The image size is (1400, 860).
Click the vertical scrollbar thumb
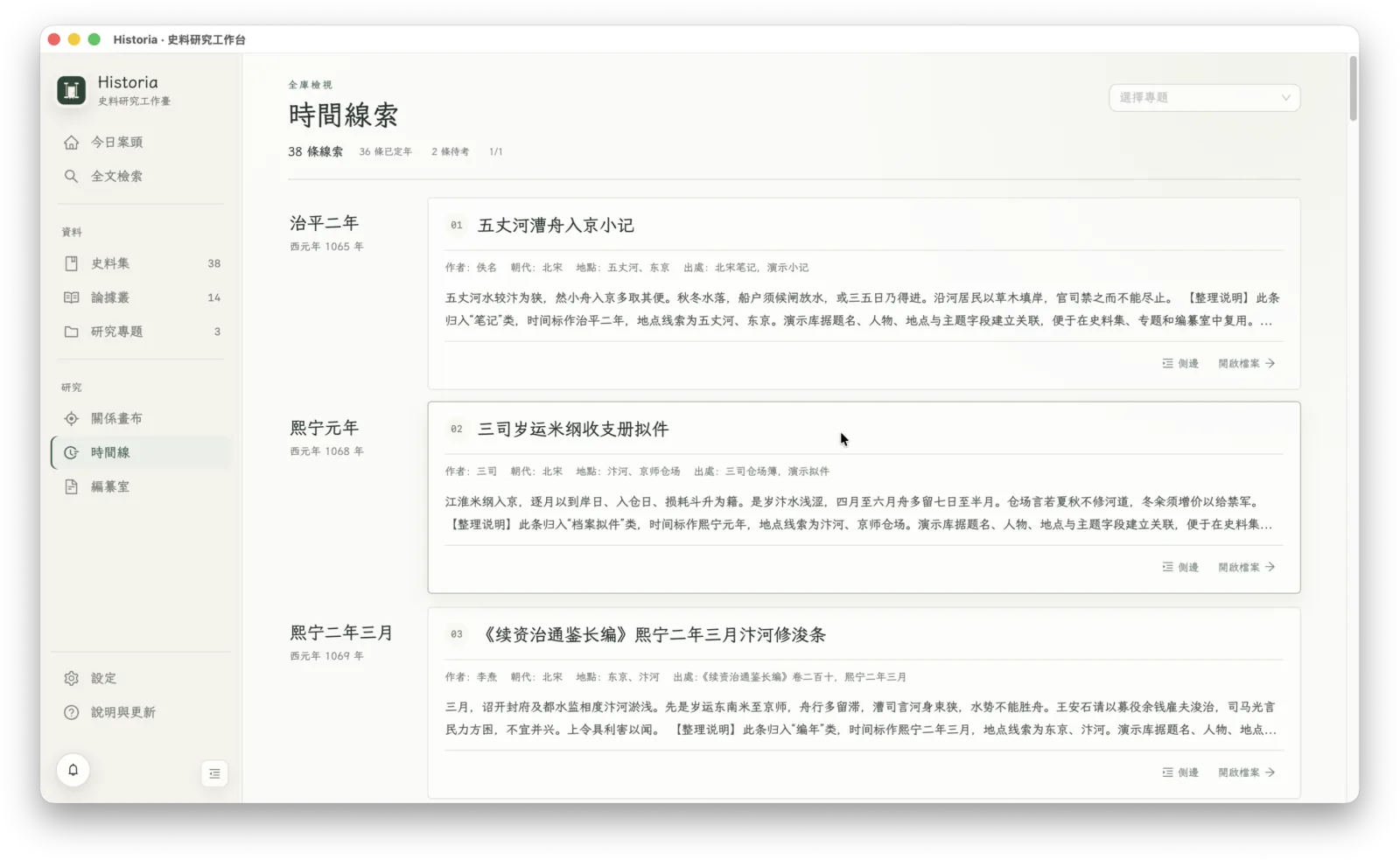[x=1353, y=88]
